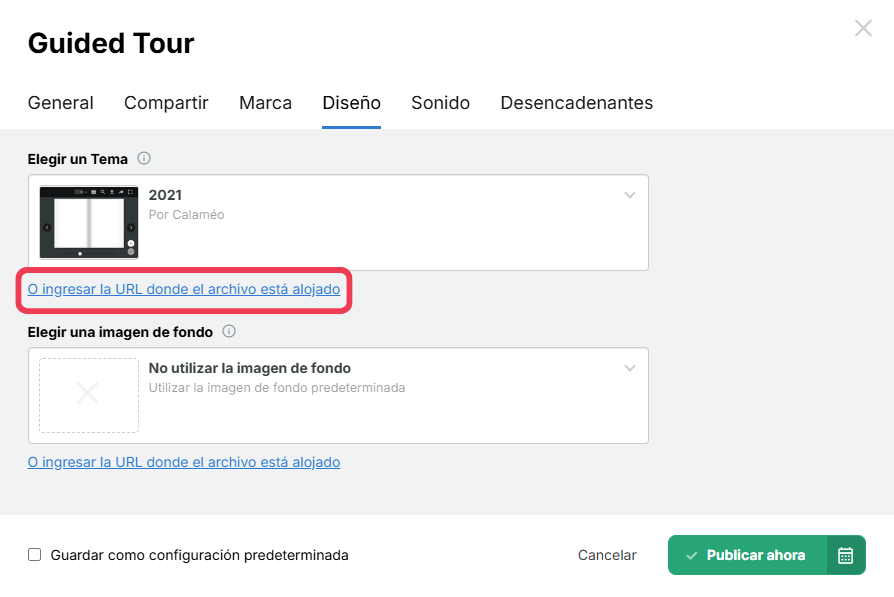Viewport: 894px width, 597px height.
Task: Click the '2021' theme name text
Action: [165, 195]
